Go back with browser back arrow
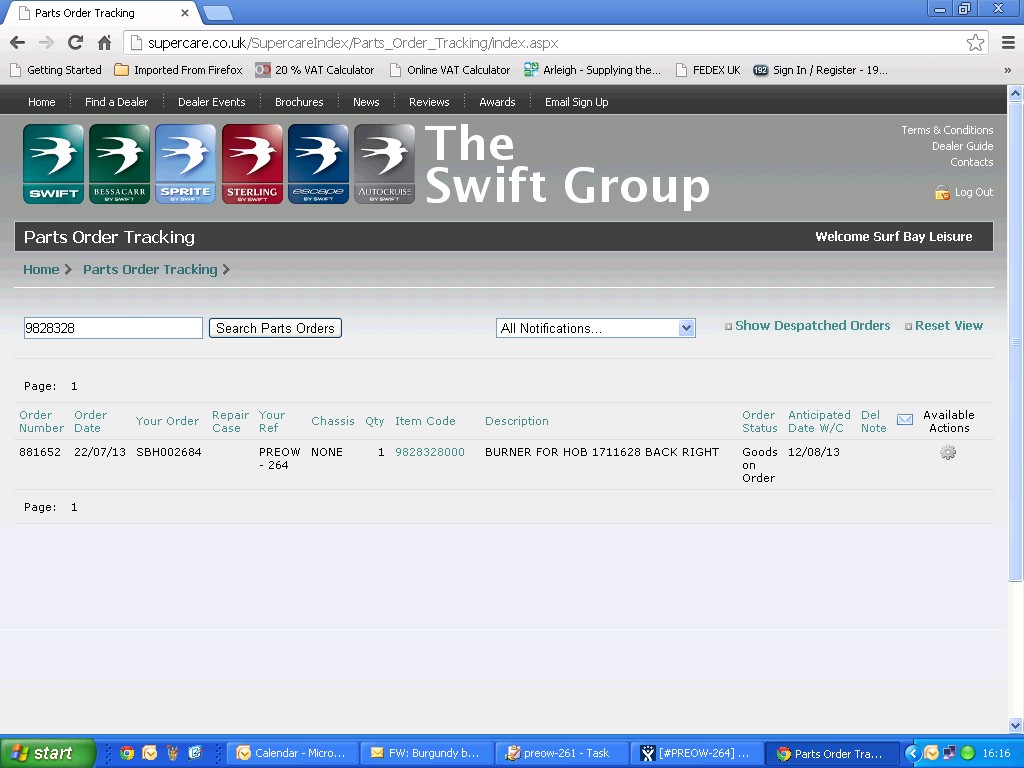This screenshot has height=768, width=1024. pos(18,43)
